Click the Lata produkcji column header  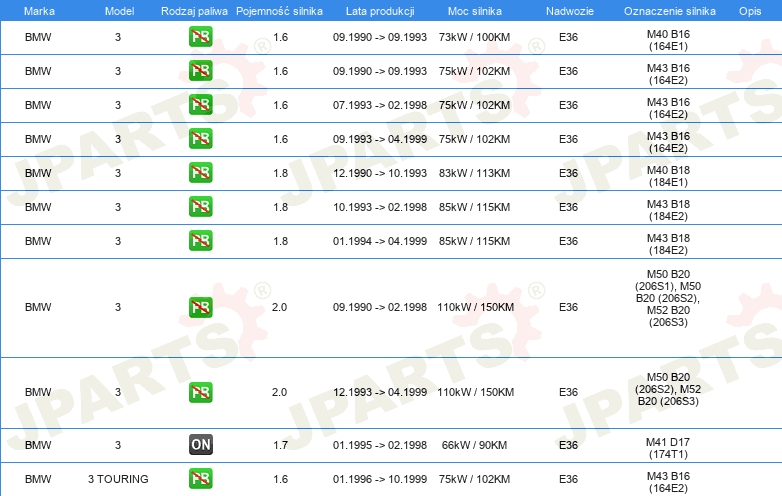click(380, 10)
